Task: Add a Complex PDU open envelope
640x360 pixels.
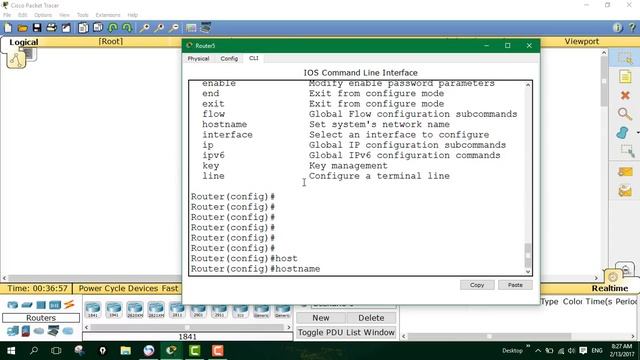Action: 625,191
